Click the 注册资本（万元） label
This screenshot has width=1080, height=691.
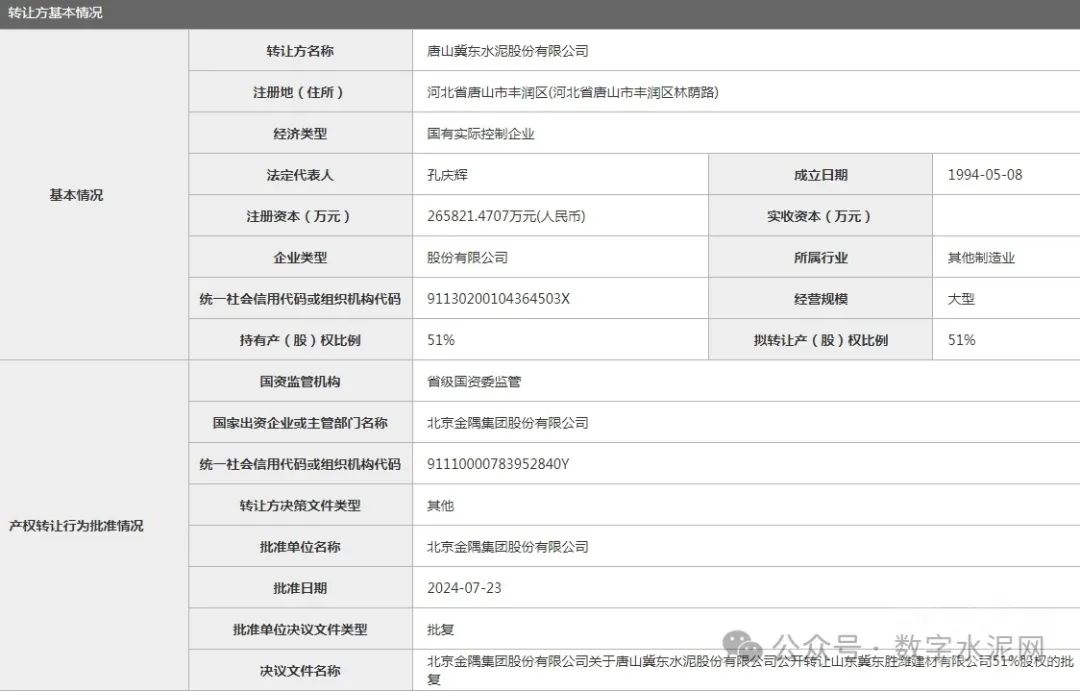(300, 216)
